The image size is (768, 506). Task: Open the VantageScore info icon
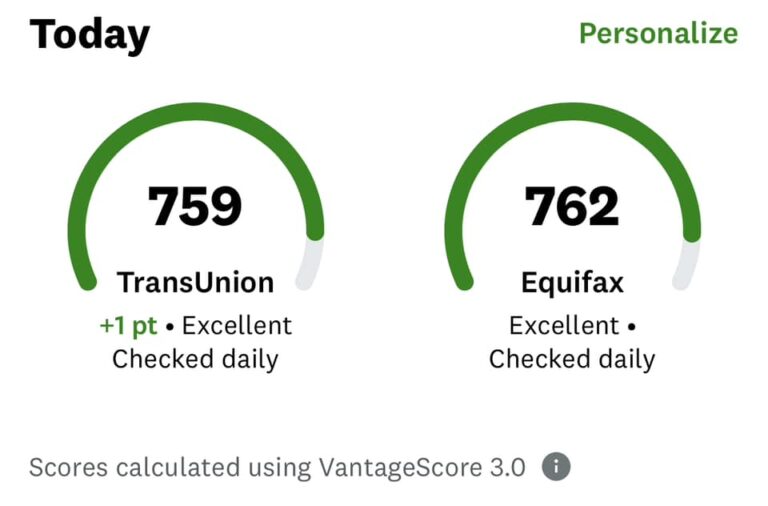pyautogui.click(x=556, y=467)
